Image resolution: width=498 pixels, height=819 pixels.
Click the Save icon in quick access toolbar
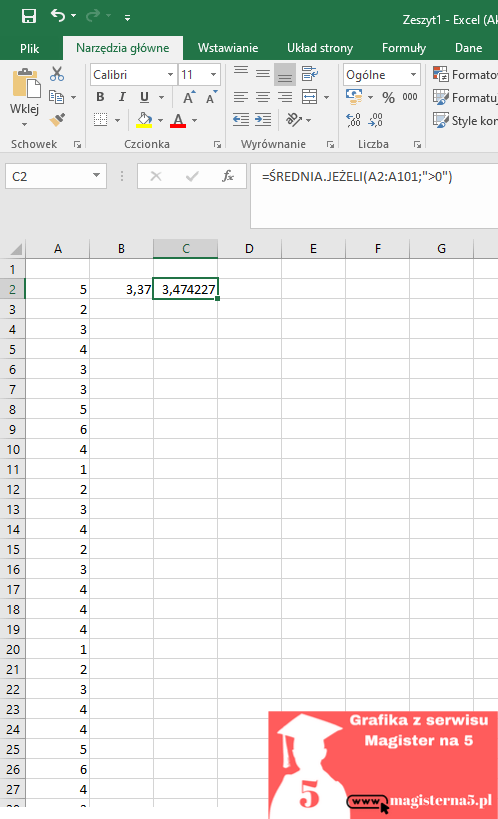[x=28, y=16]
